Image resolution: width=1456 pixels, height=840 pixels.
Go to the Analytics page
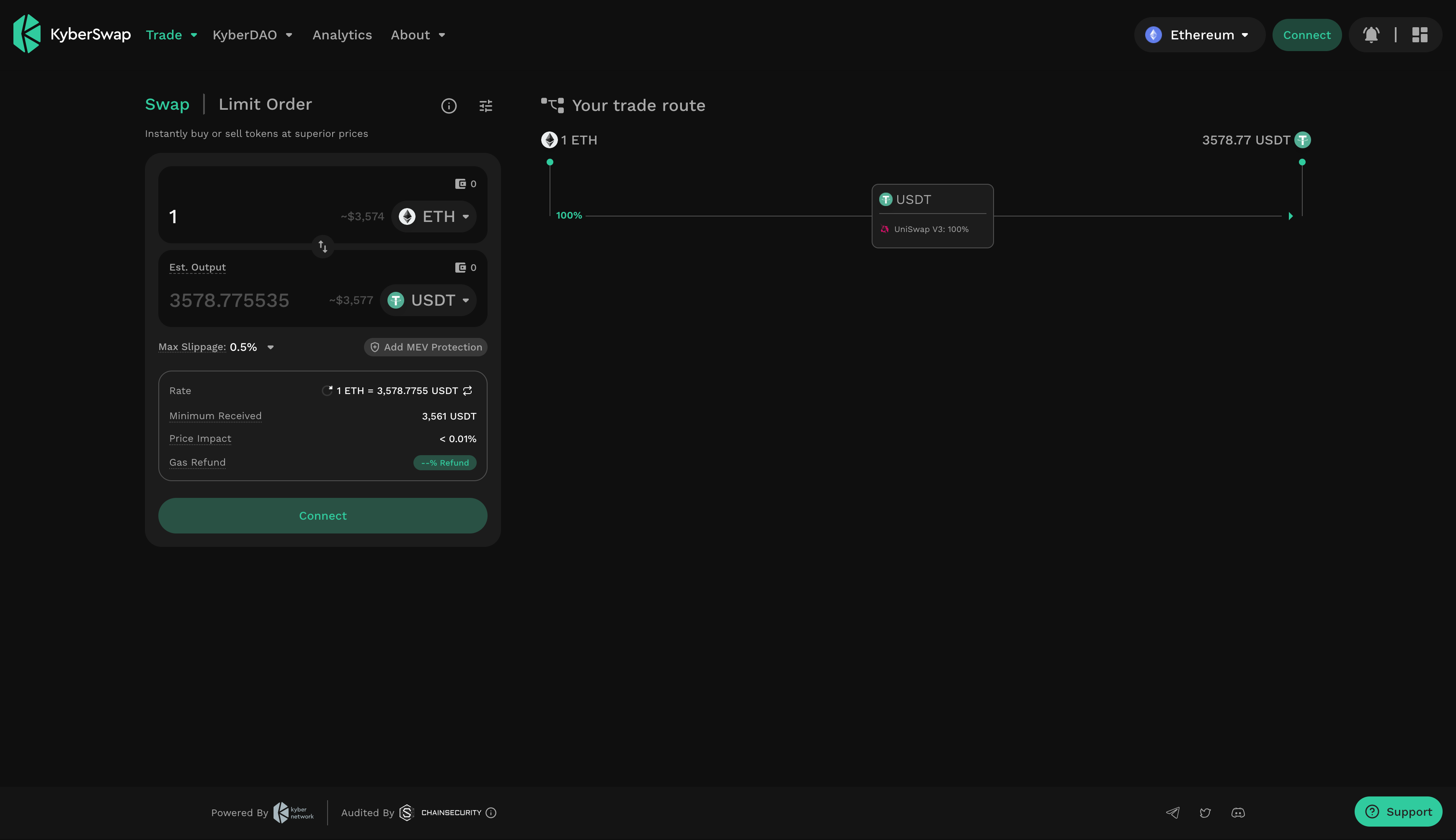(342, 35)
